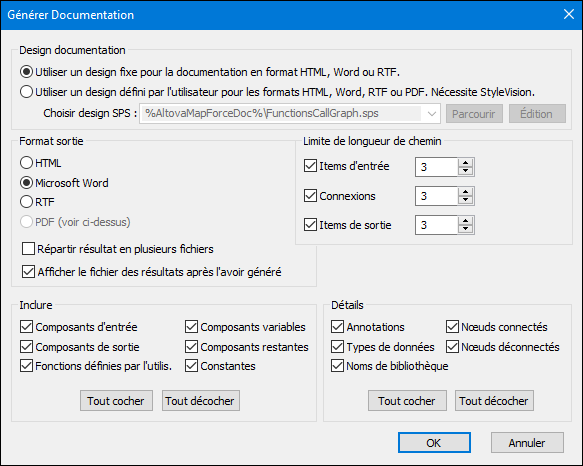The width and height of the screenshot is (583, 466).
Task: Click into the Connexions value field
Action: pyautogui.click(x=437, y=196)
